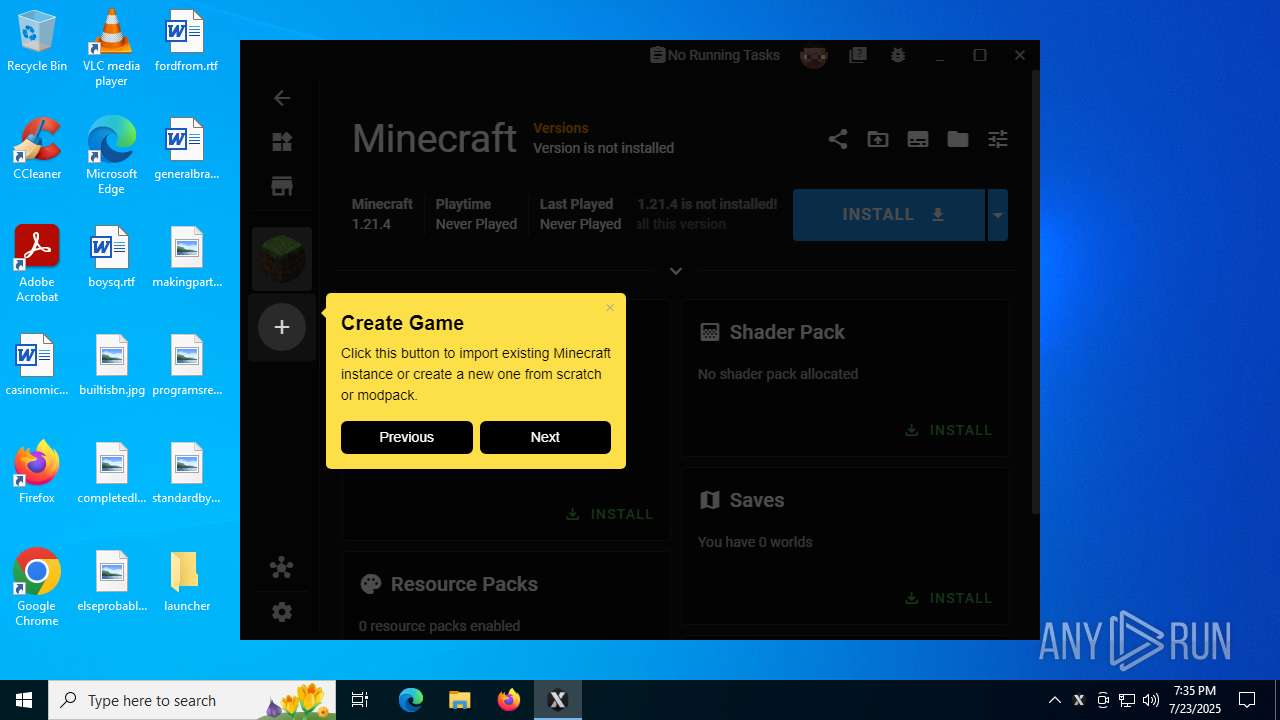Click the Shader Pack heading
The width and height of the screenshot is (1280, 720).
click(787, 332)
